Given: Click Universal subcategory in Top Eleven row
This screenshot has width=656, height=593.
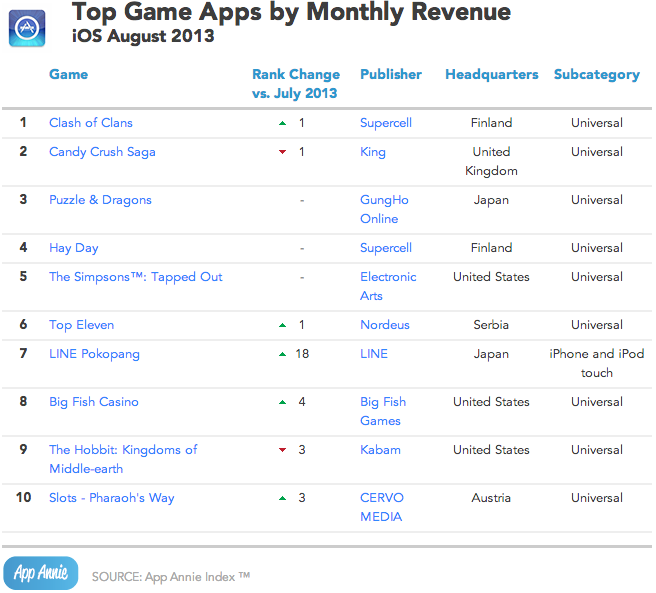Looking at the screenshot, I should tap(597, 325).
